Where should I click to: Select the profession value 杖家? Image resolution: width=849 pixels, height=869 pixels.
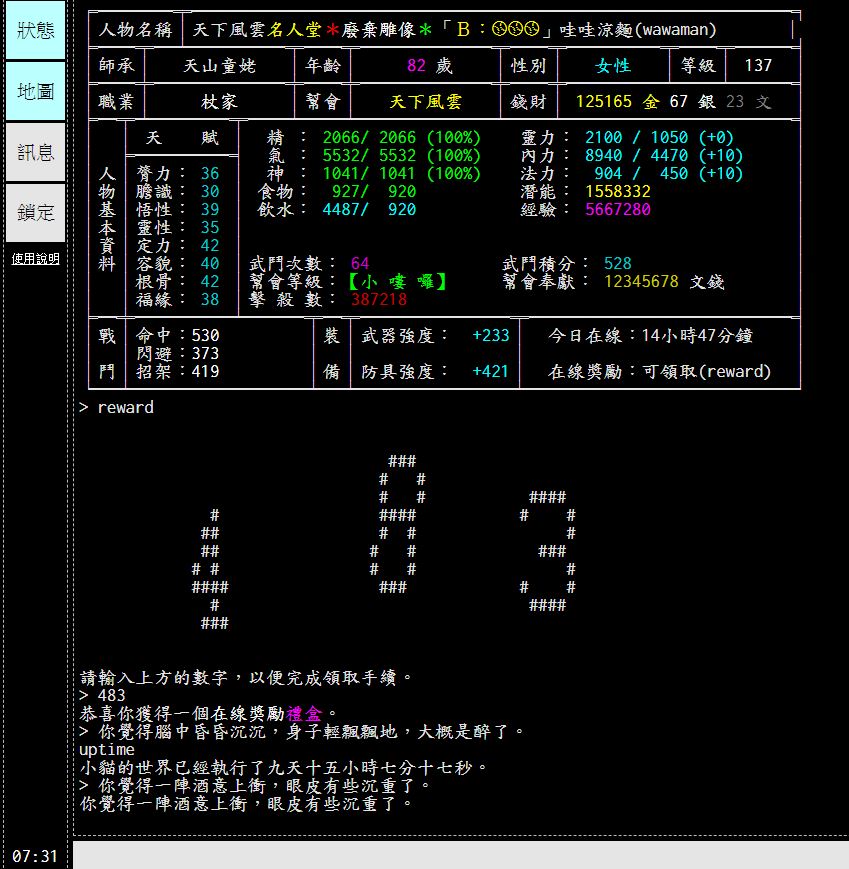[x=219, y=101]
